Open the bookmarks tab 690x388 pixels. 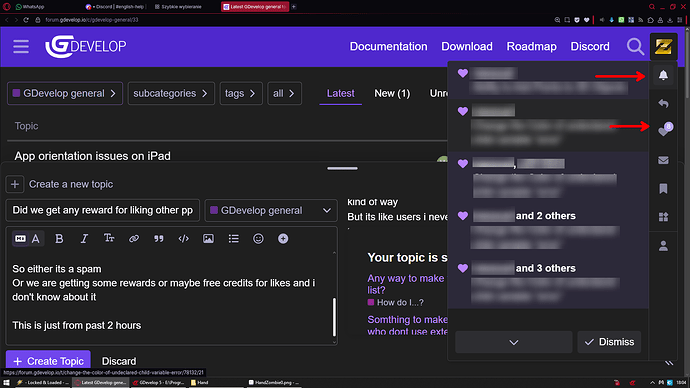663,189
